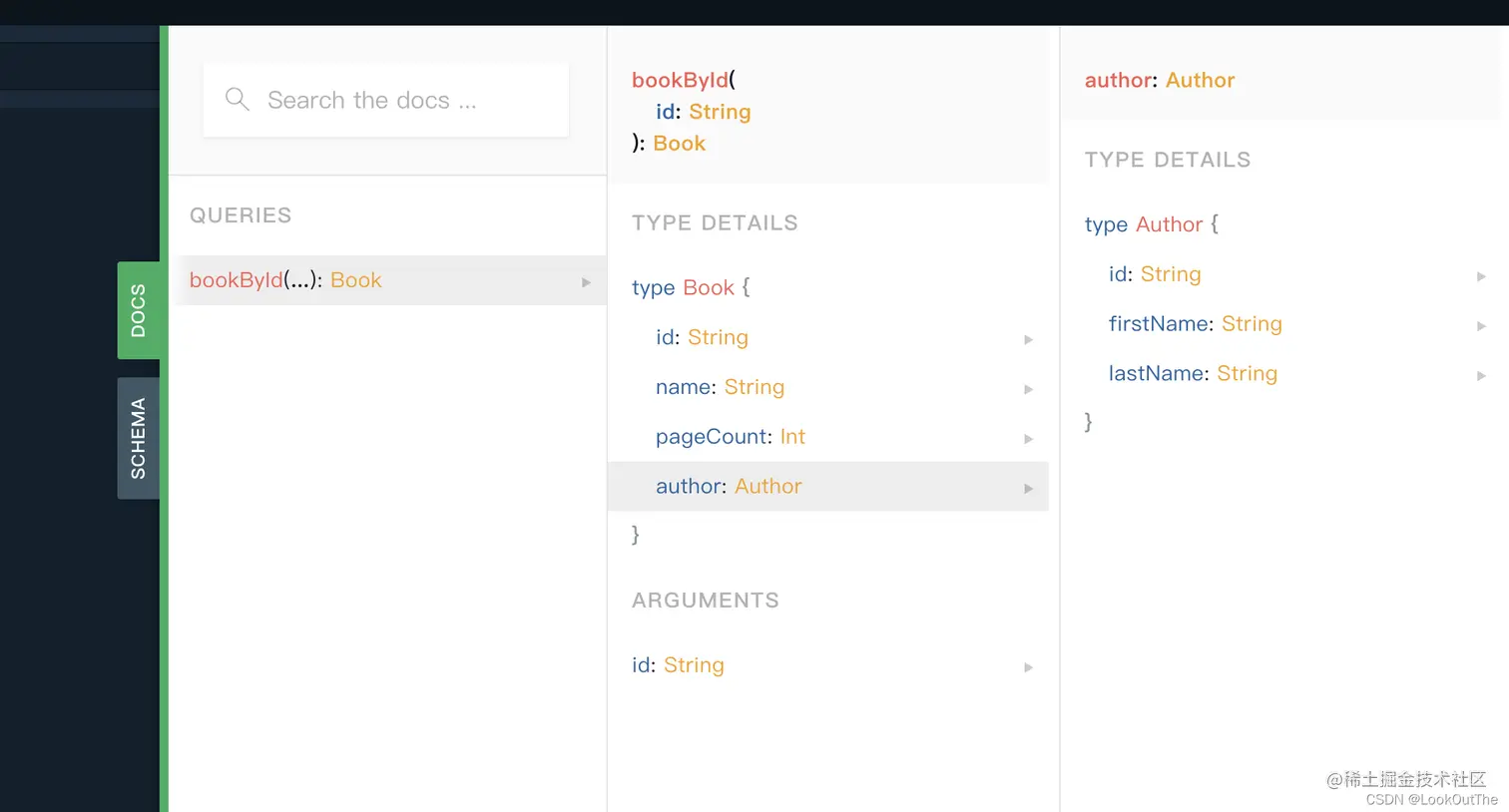Expand the id argument under ARGUMENTS
Image resolution: width=1509 pixels, height=812 pixels.
click(x=1029, y=667)
